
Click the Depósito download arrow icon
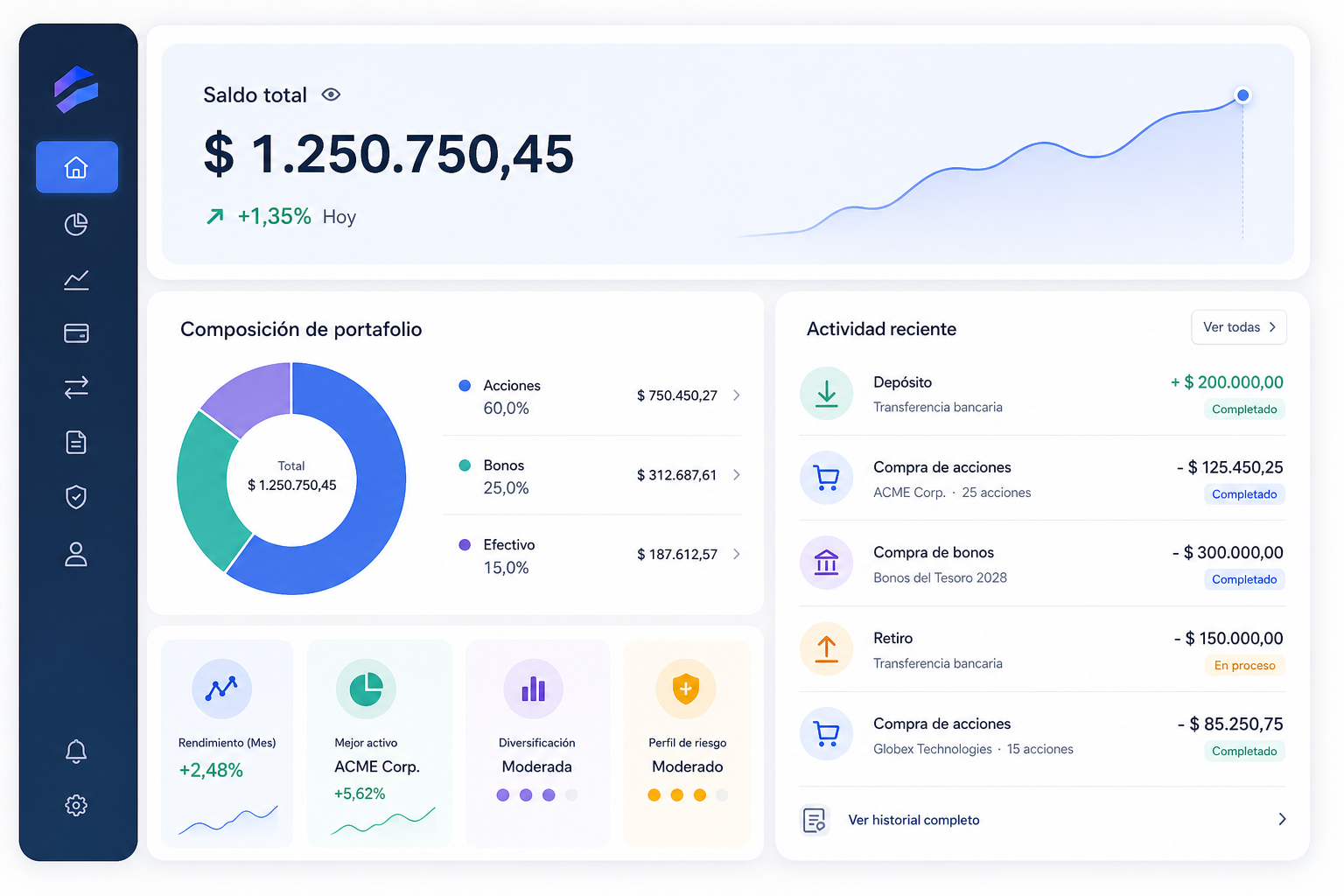click(826, 394)
